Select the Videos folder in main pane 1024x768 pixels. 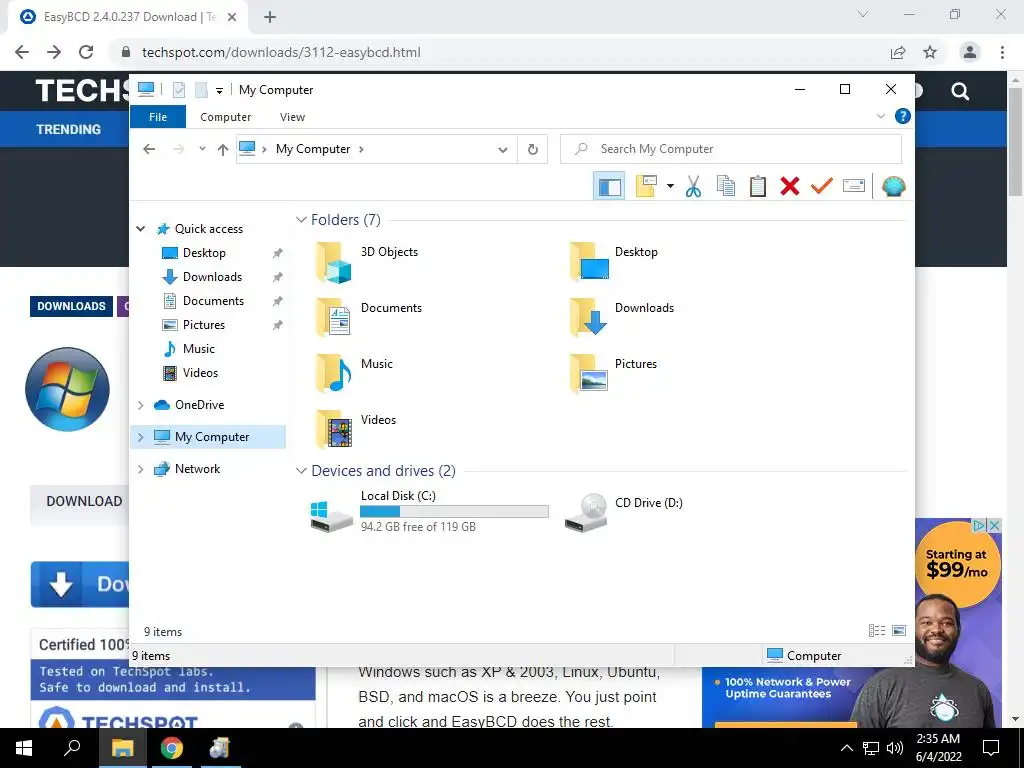tap(357, 429)
